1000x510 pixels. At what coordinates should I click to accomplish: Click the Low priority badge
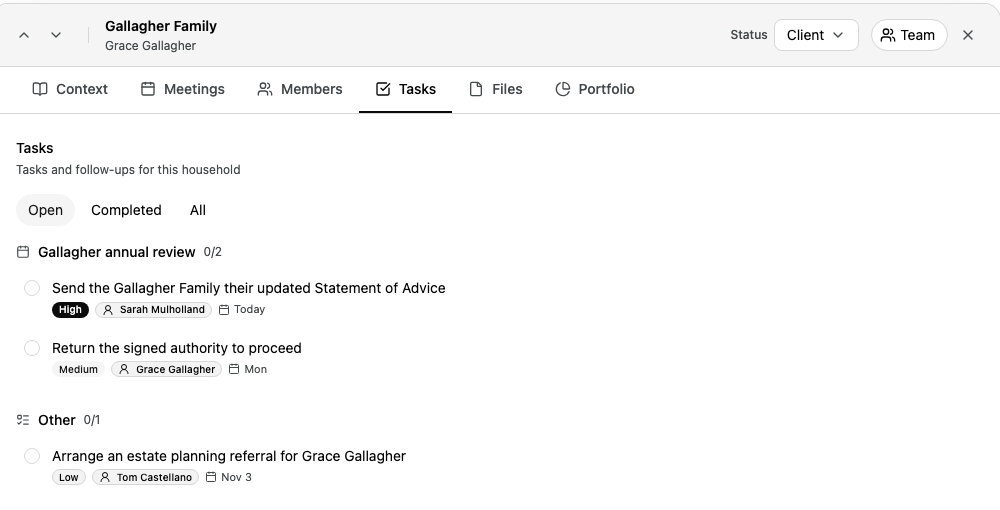[69, 477]
